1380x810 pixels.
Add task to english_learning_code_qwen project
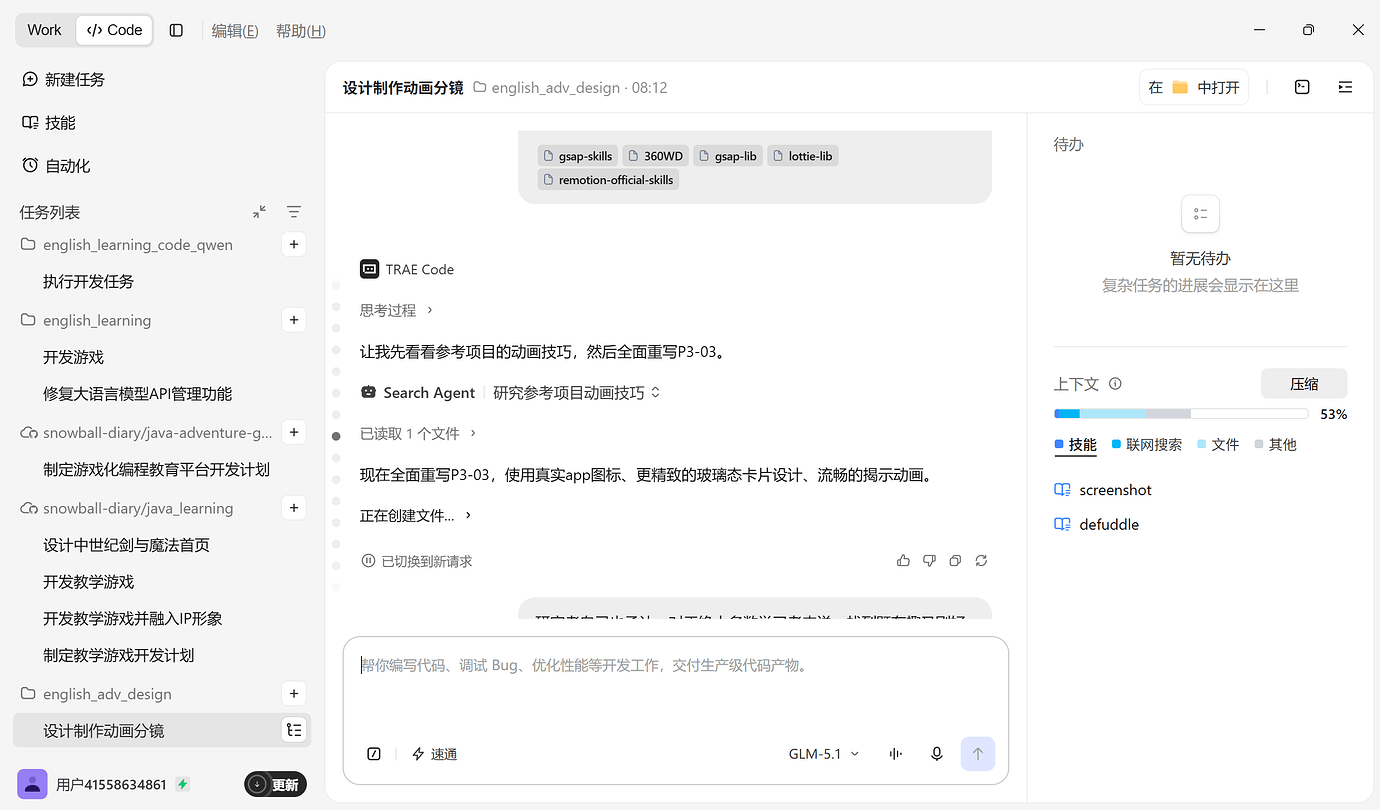294,244
